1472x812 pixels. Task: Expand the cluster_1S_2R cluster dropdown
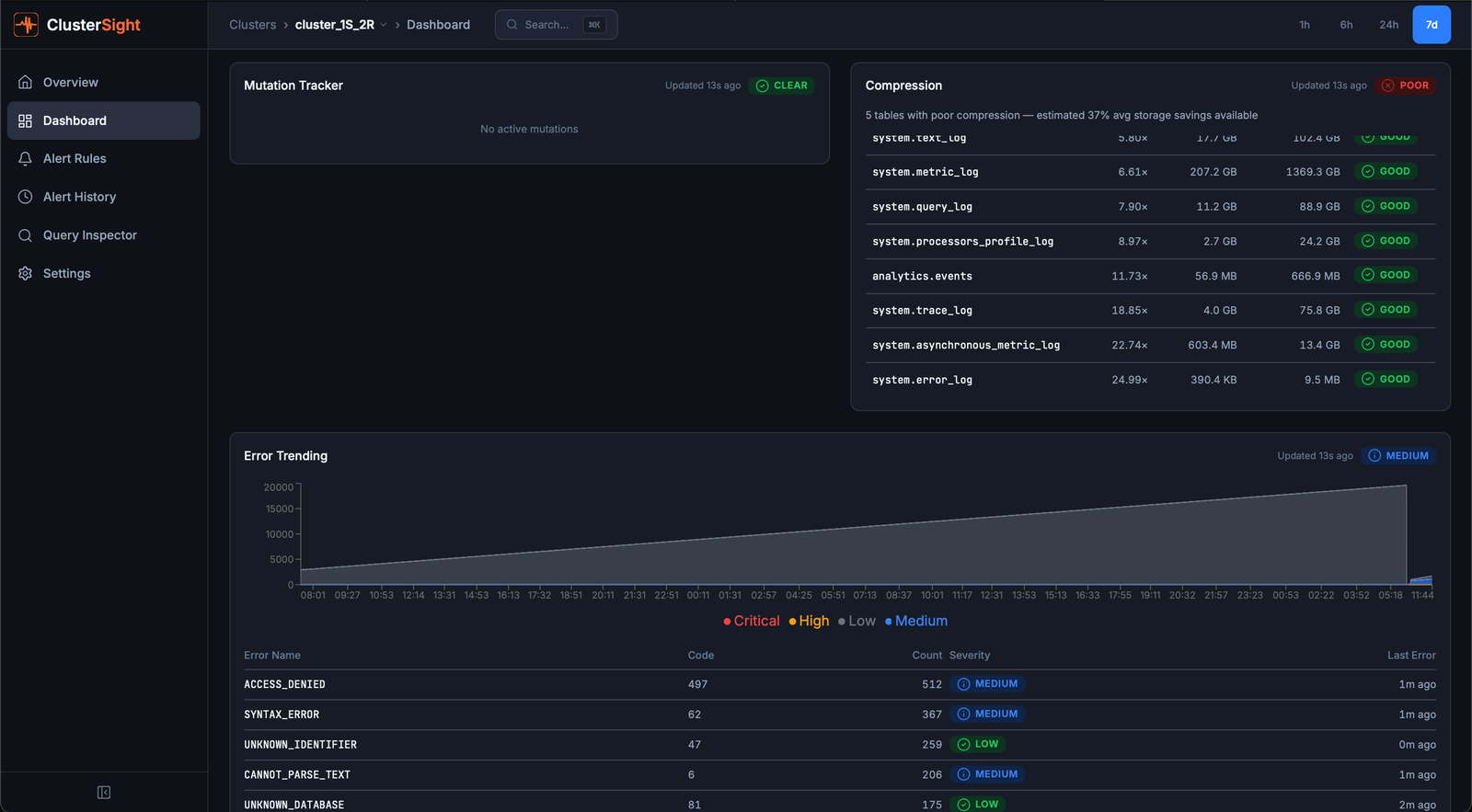pyautogui.click(x=384, y=25)
